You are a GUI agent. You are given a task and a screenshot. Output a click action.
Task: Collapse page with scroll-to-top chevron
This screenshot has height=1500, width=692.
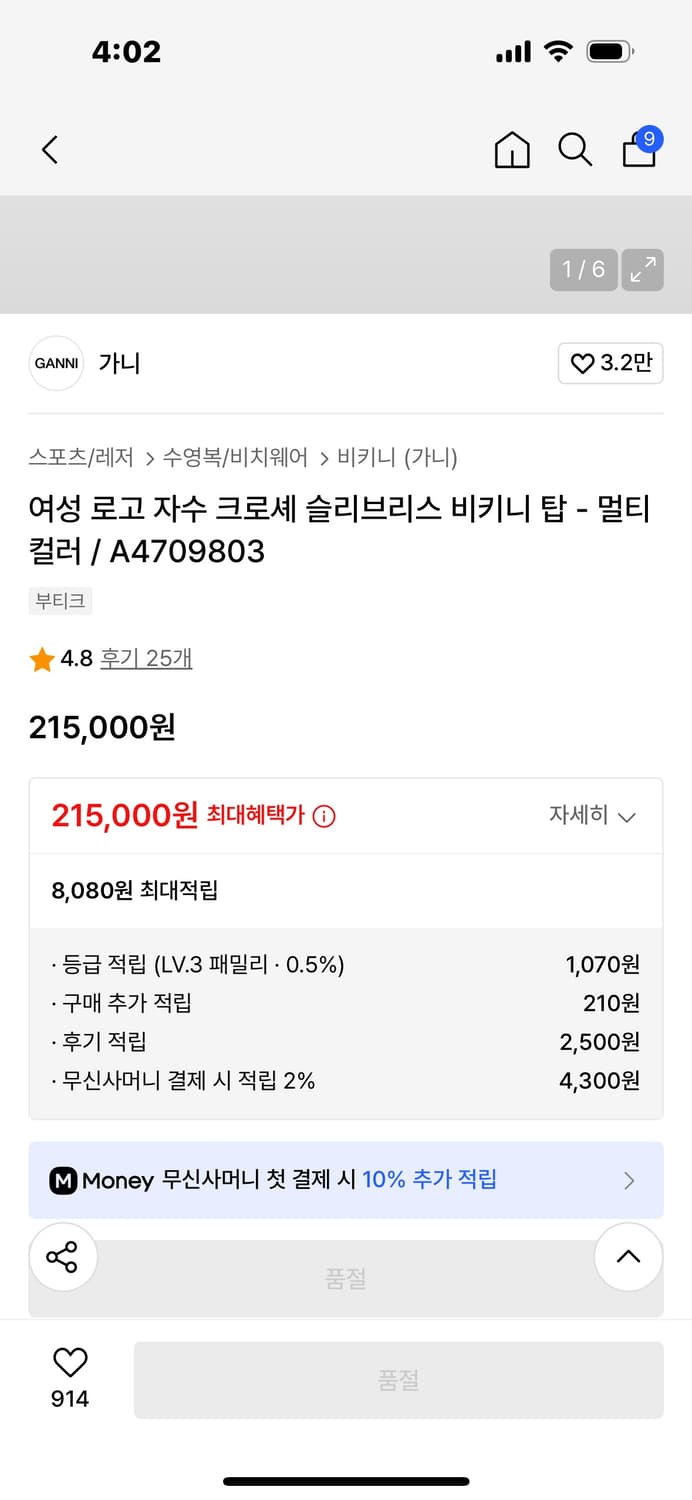pyautogui.click(x=628, y=1257)
